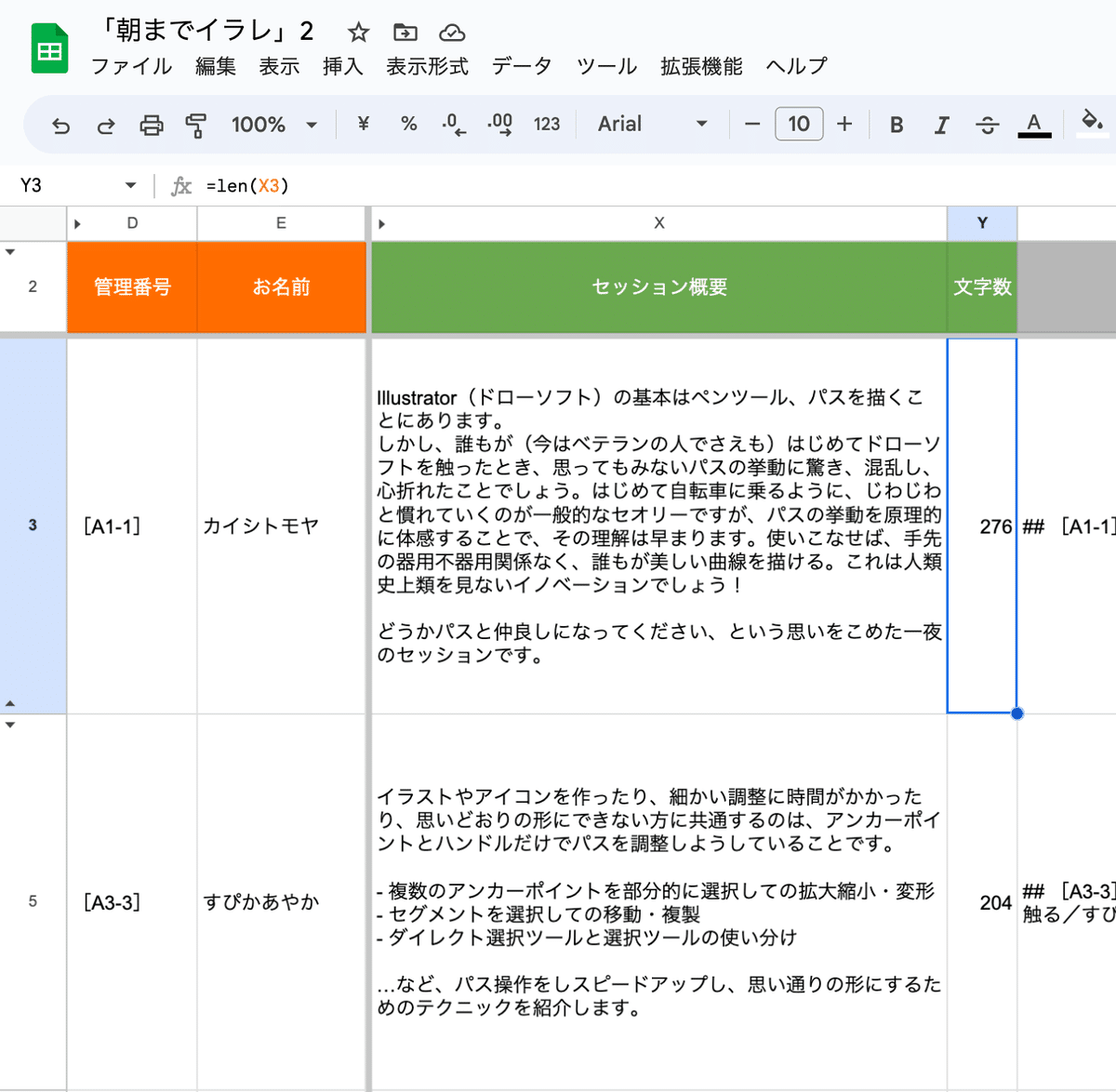
Task: Toggle italic formatting
Action: pyautogui.click(x=941, y=125)
